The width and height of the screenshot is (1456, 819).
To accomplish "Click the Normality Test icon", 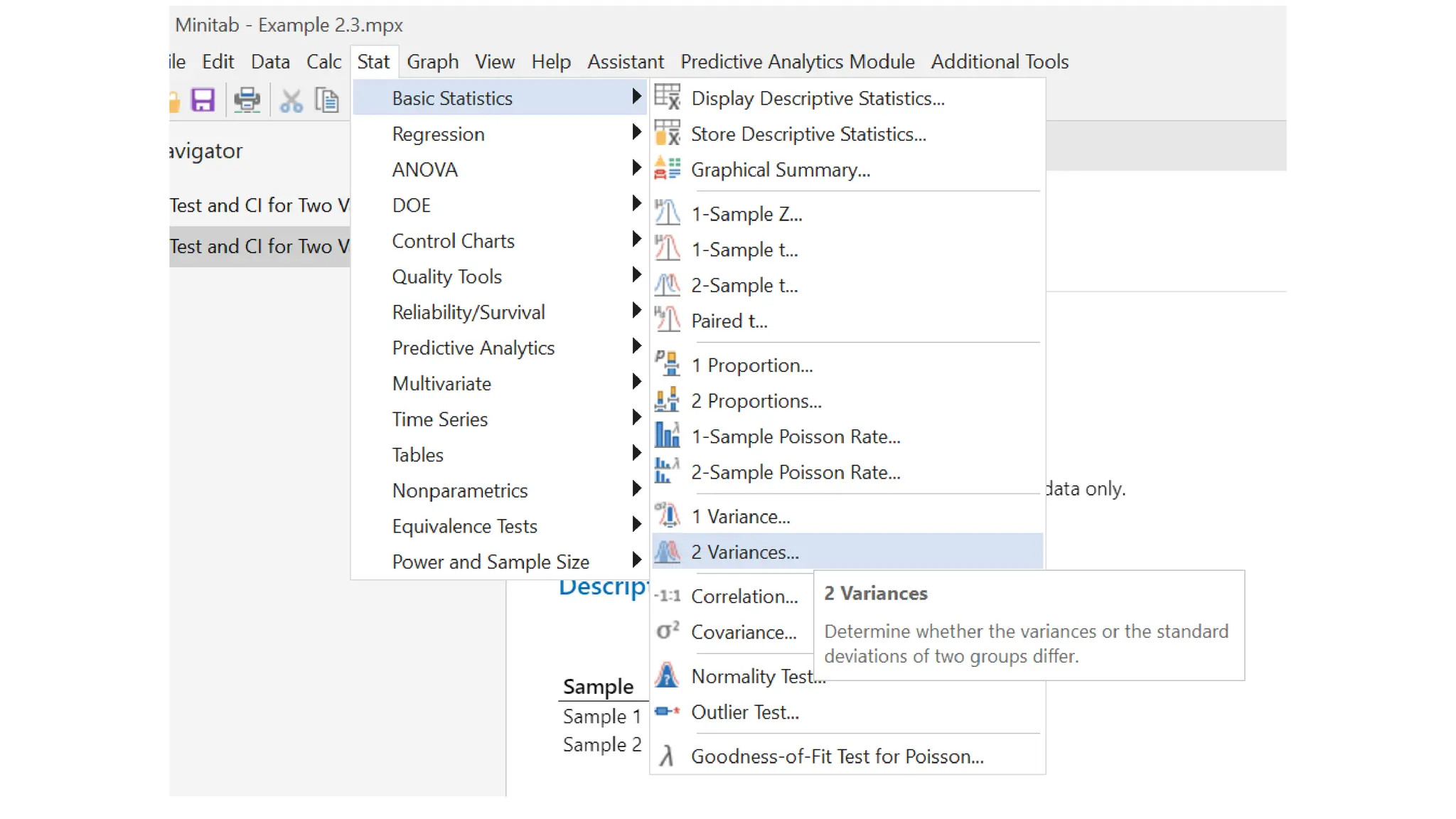I will [667, 675].
